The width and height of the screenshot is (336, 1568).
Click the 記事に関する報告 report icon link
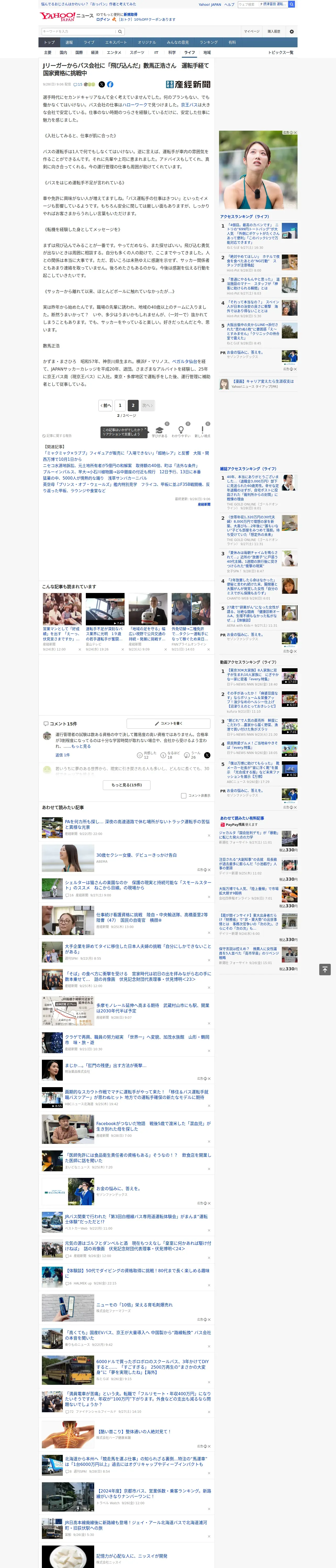(57, 436)
